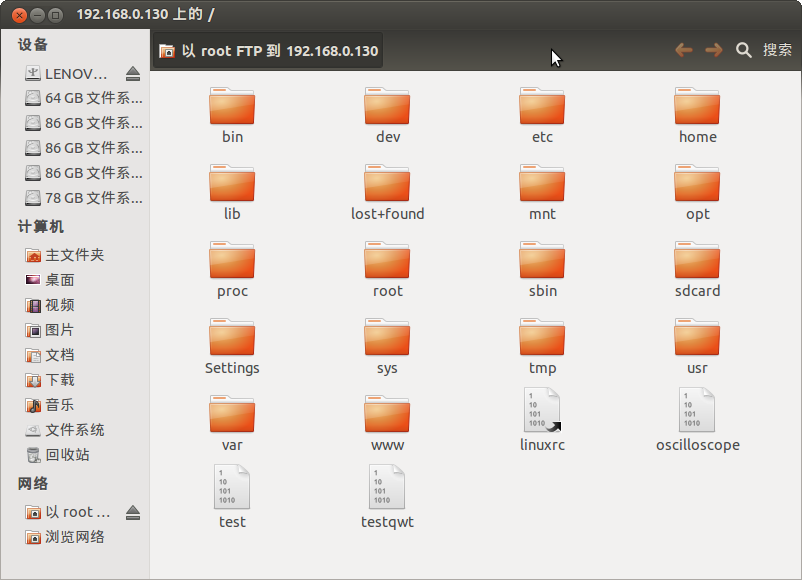Minimize the file manager window
This screenshot has width=802, height=580.
37,15
